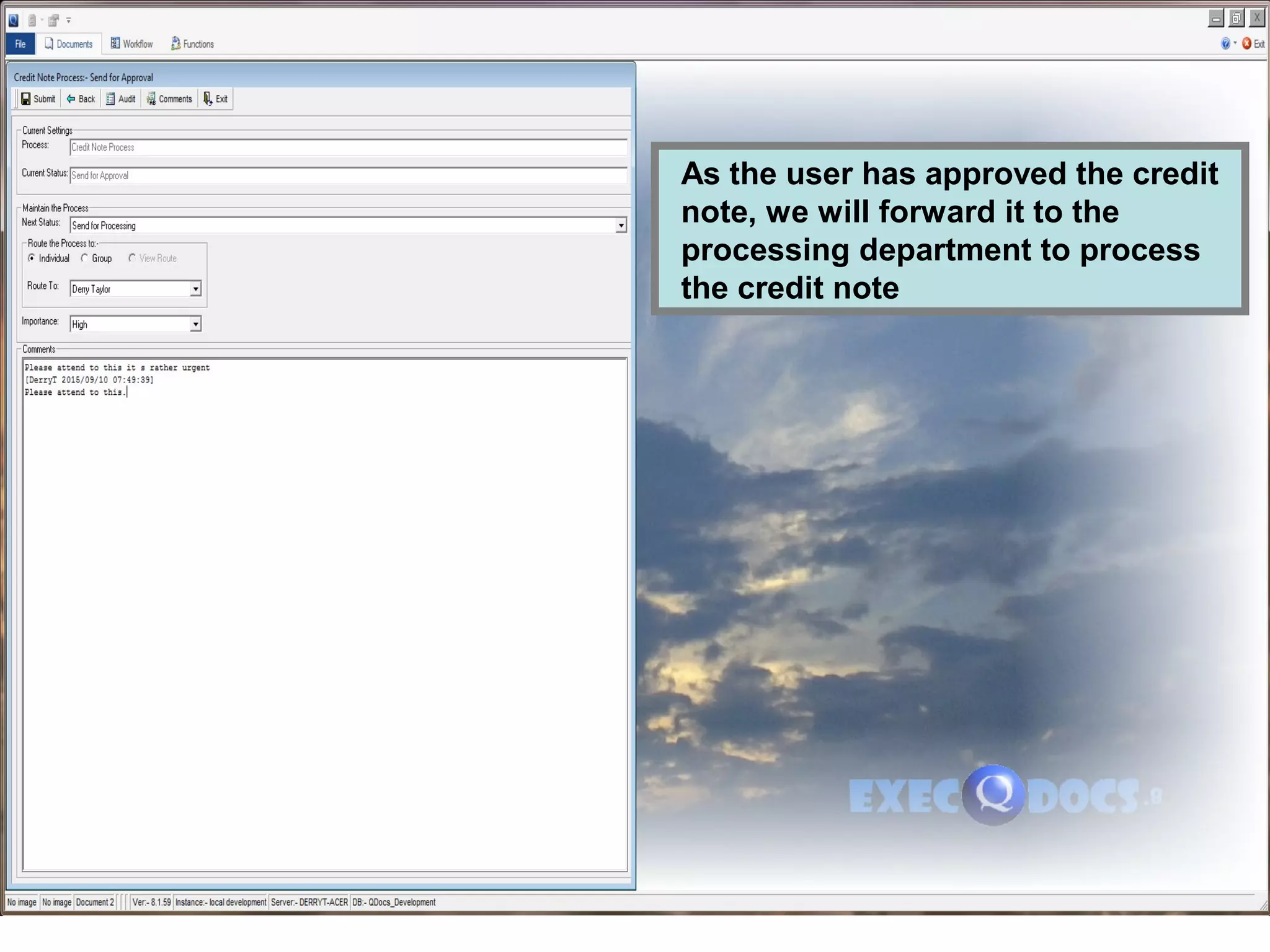The image size is (1270, 952).
Task: Open the Help dropdown arrow
Action: click(x=1235, y=43)
